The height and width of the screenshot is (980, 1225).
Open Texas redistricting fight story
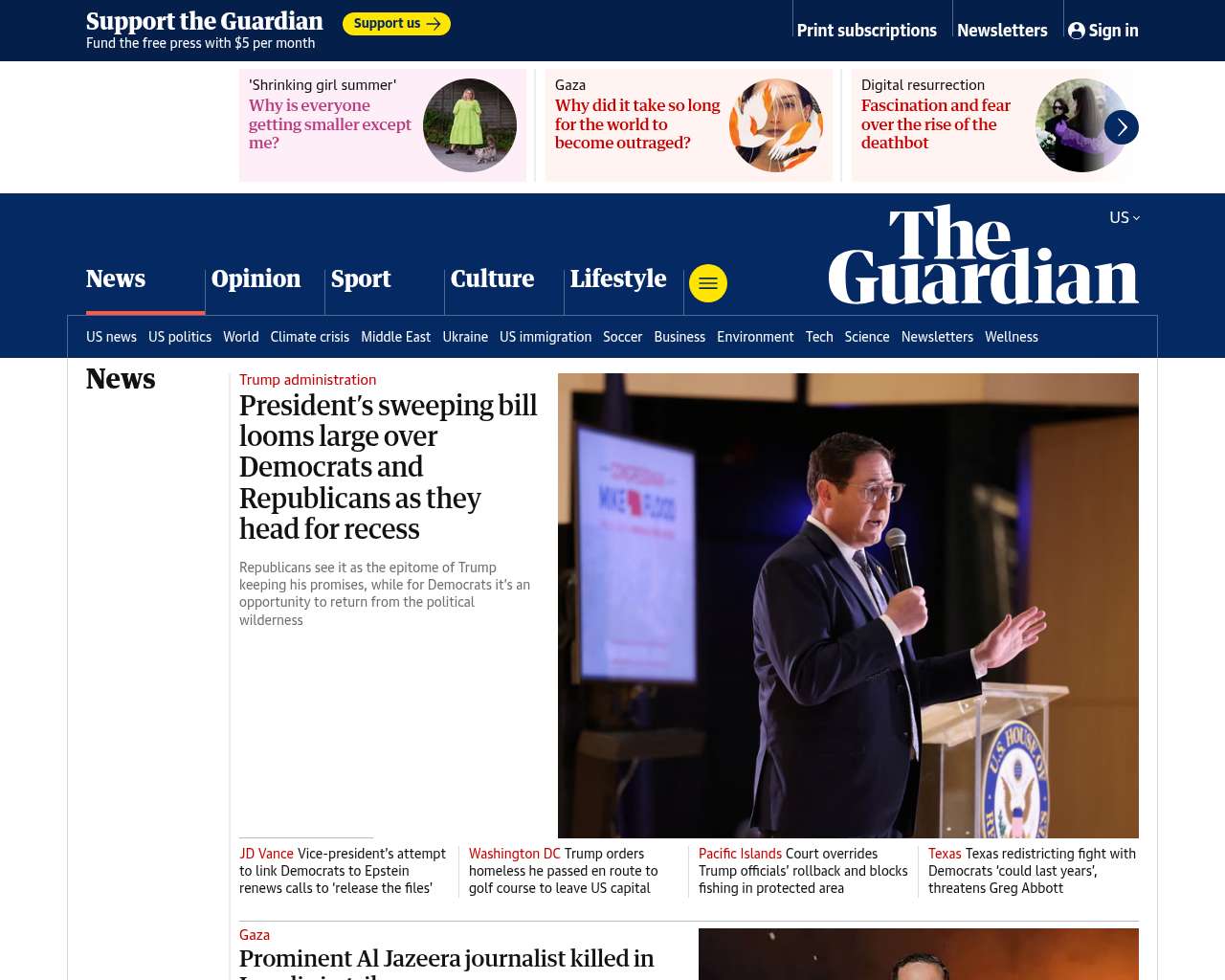[1032, 871]
